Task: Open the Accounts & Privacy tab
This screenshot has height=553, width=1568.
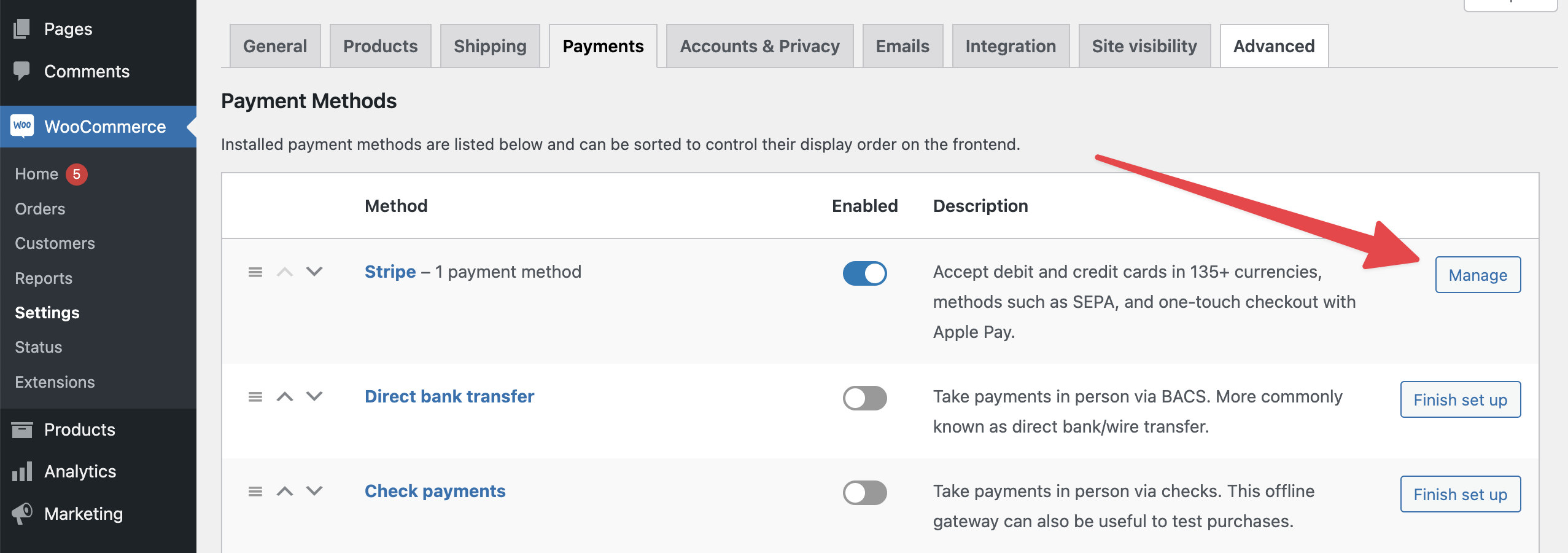Action: [759, 46]
